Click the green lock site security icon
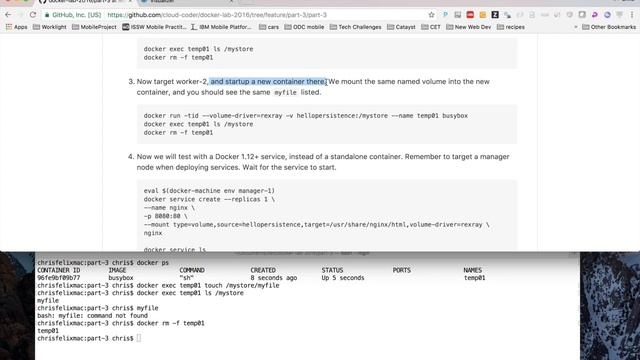The width and height of the screenshot is (640, 360). (47, 15)
